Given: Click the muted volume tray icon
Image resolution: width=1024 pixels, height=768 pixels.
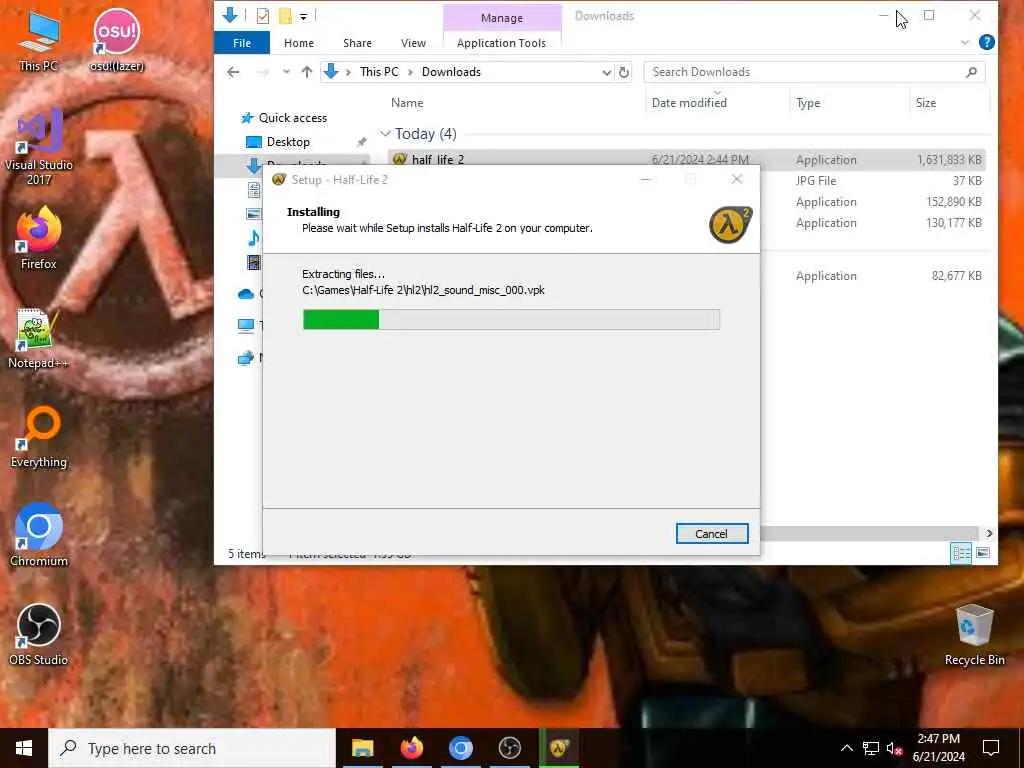Looking at the screenshot, I should tap(895, 748).
